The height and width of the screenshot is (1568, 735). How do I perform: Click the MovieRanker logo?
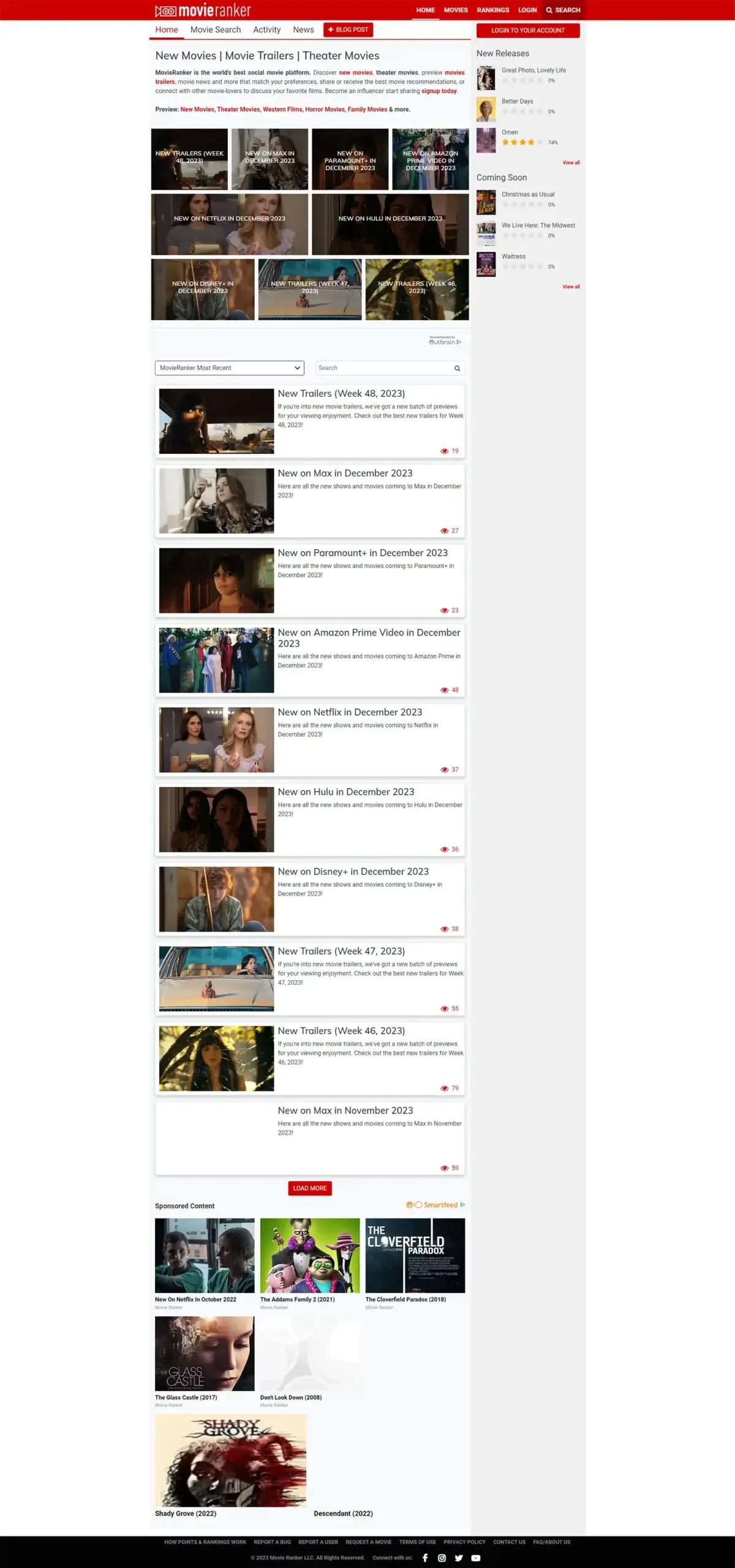click(x=203, y=10)
